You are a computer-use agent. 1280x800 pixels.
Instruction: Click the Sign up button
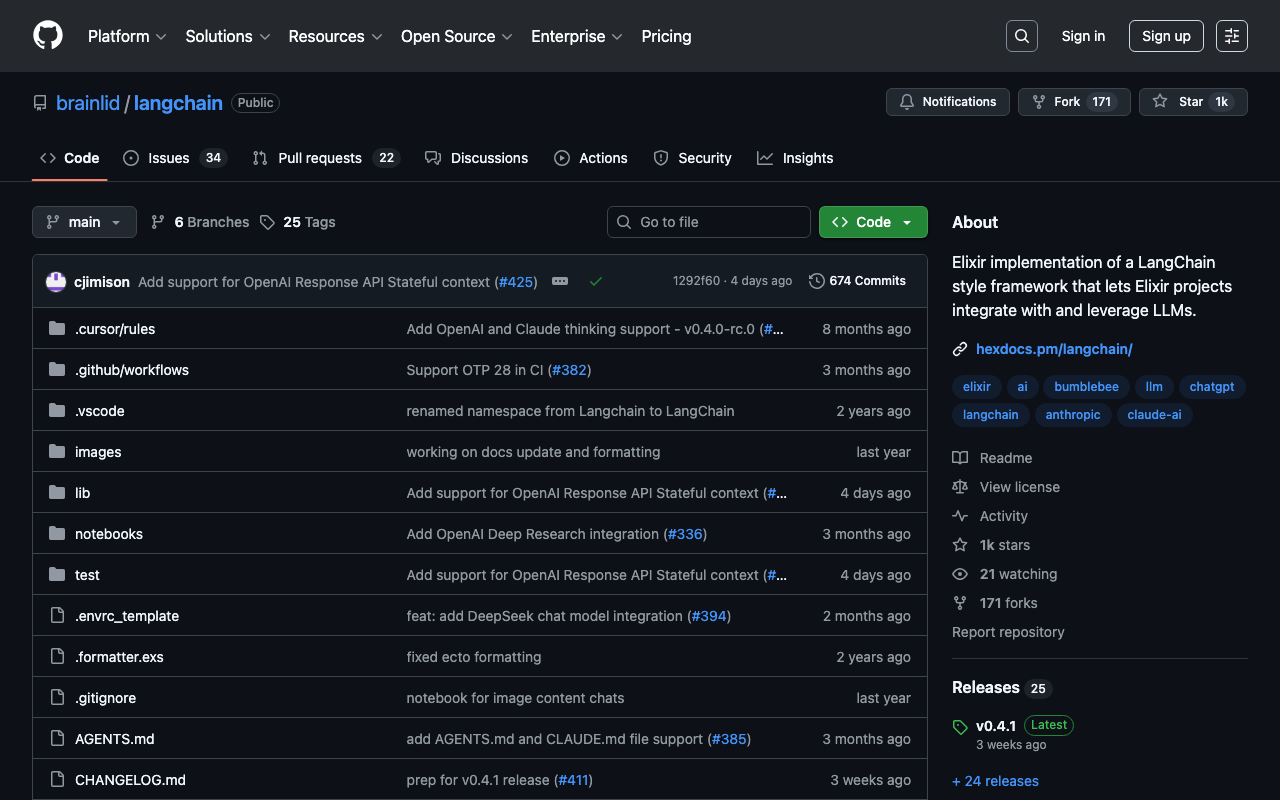(x=1165, y=36)
